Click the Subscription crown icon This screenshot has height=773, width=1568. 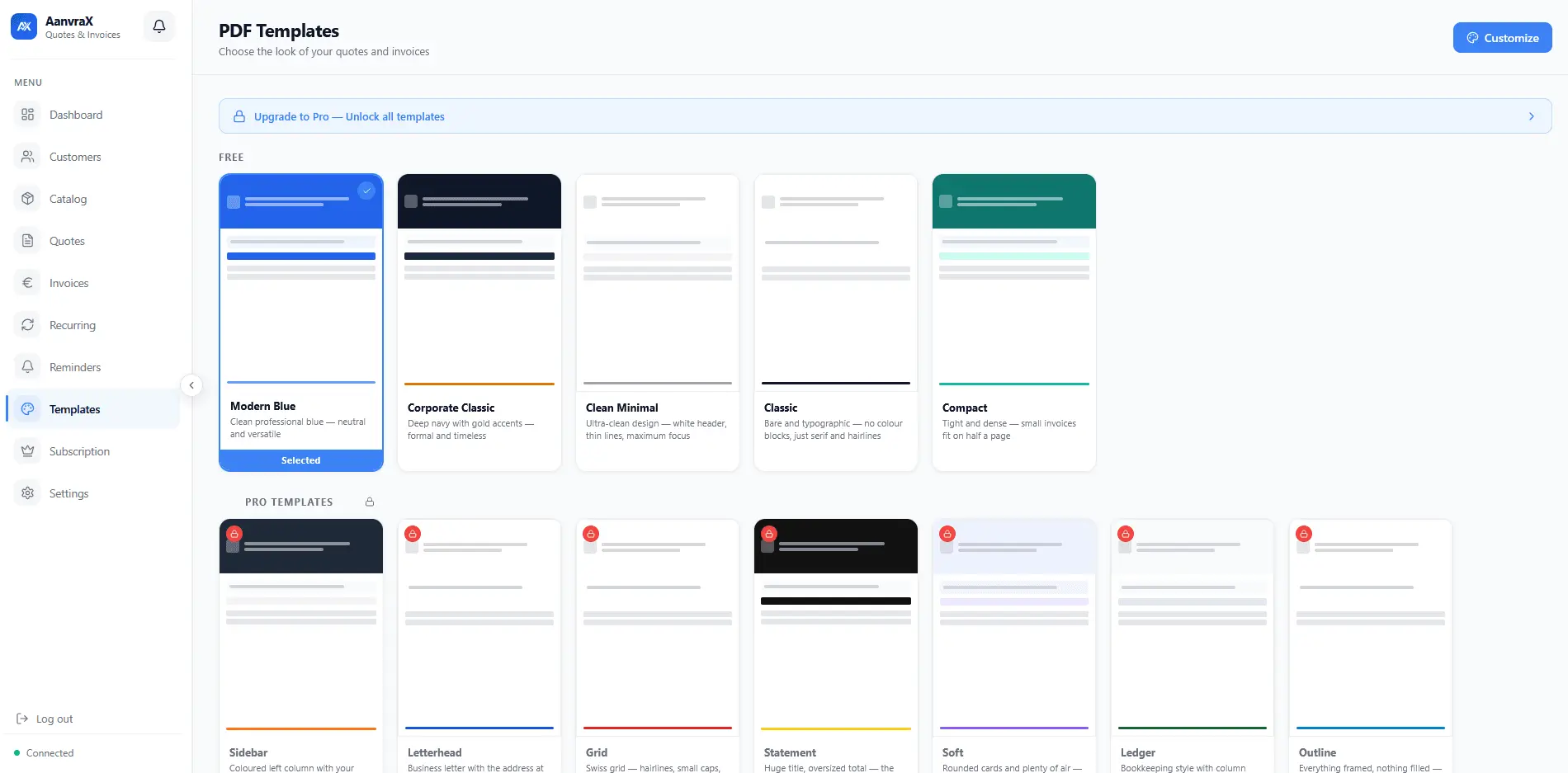pyautogui.click(x=27, y=451)
